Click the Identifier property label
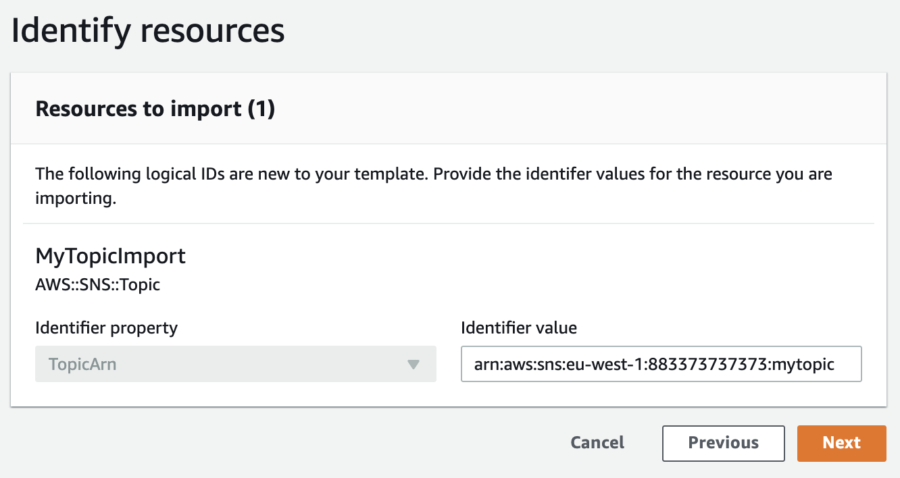900x478 pixels. click(106, 328)
